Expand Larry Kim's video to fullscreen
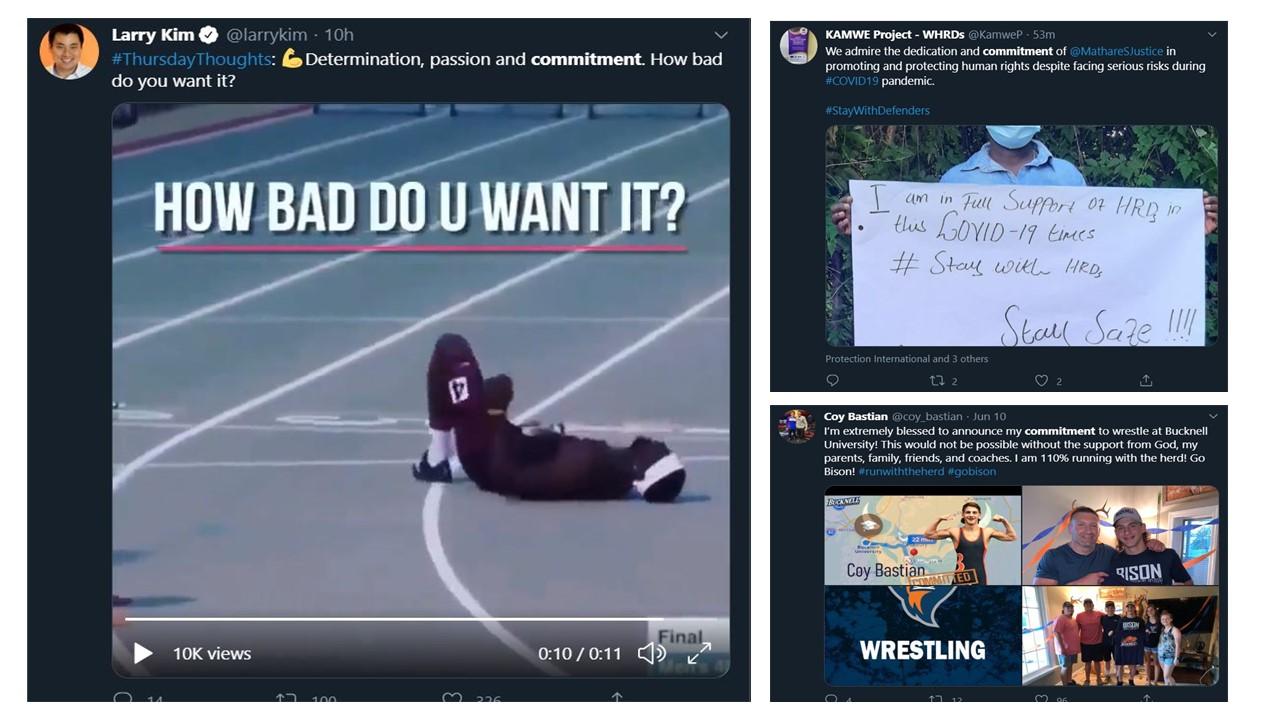Image resolution: width=1280 pixels, height=720 pixels. tap(699, 653)
